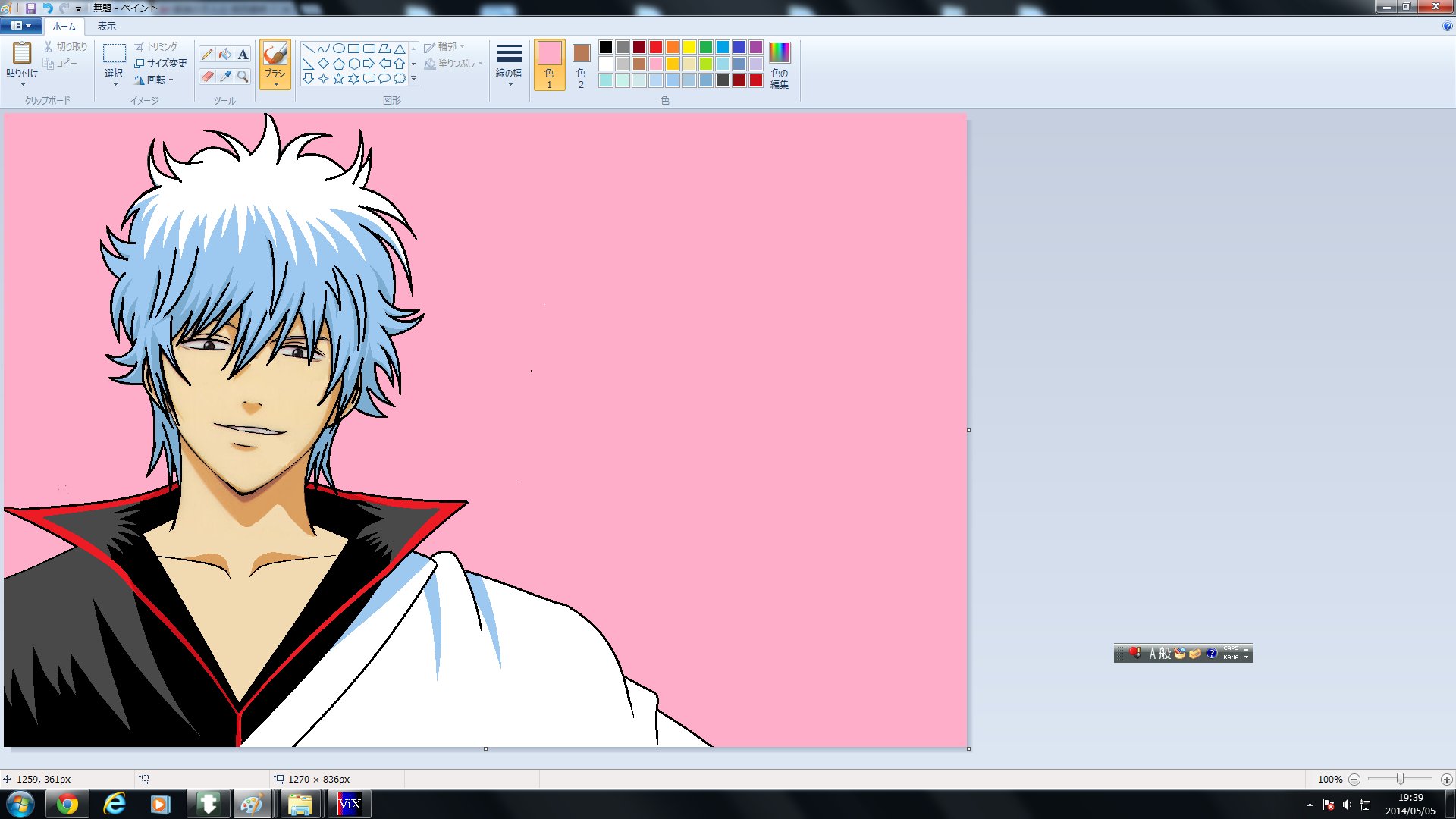
Task: Pick the black color swatch
Action: coord(606,47)
